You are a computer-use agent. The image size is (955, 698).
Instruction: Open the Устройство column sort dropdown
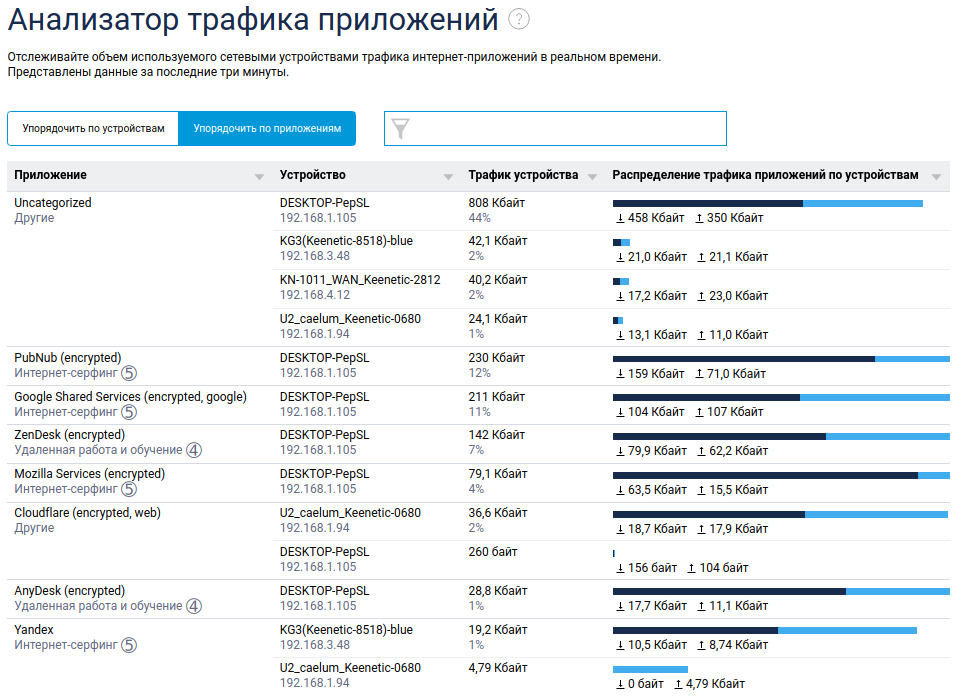pyautogui.click(x=448, y=176)
